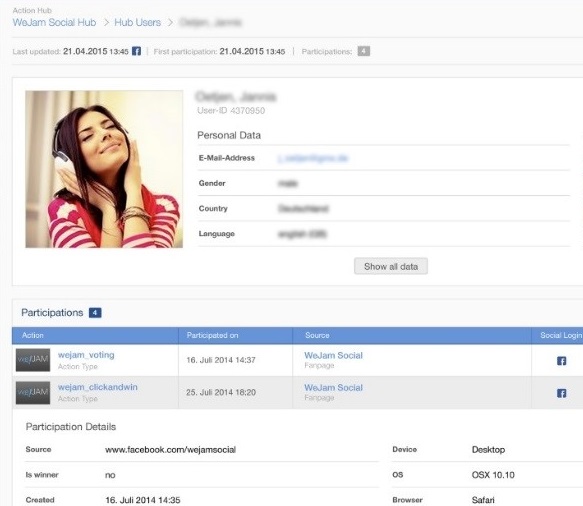Go to Hub Users breadcrumb
This screenshot has height=506, width=583.
point(138,22)
